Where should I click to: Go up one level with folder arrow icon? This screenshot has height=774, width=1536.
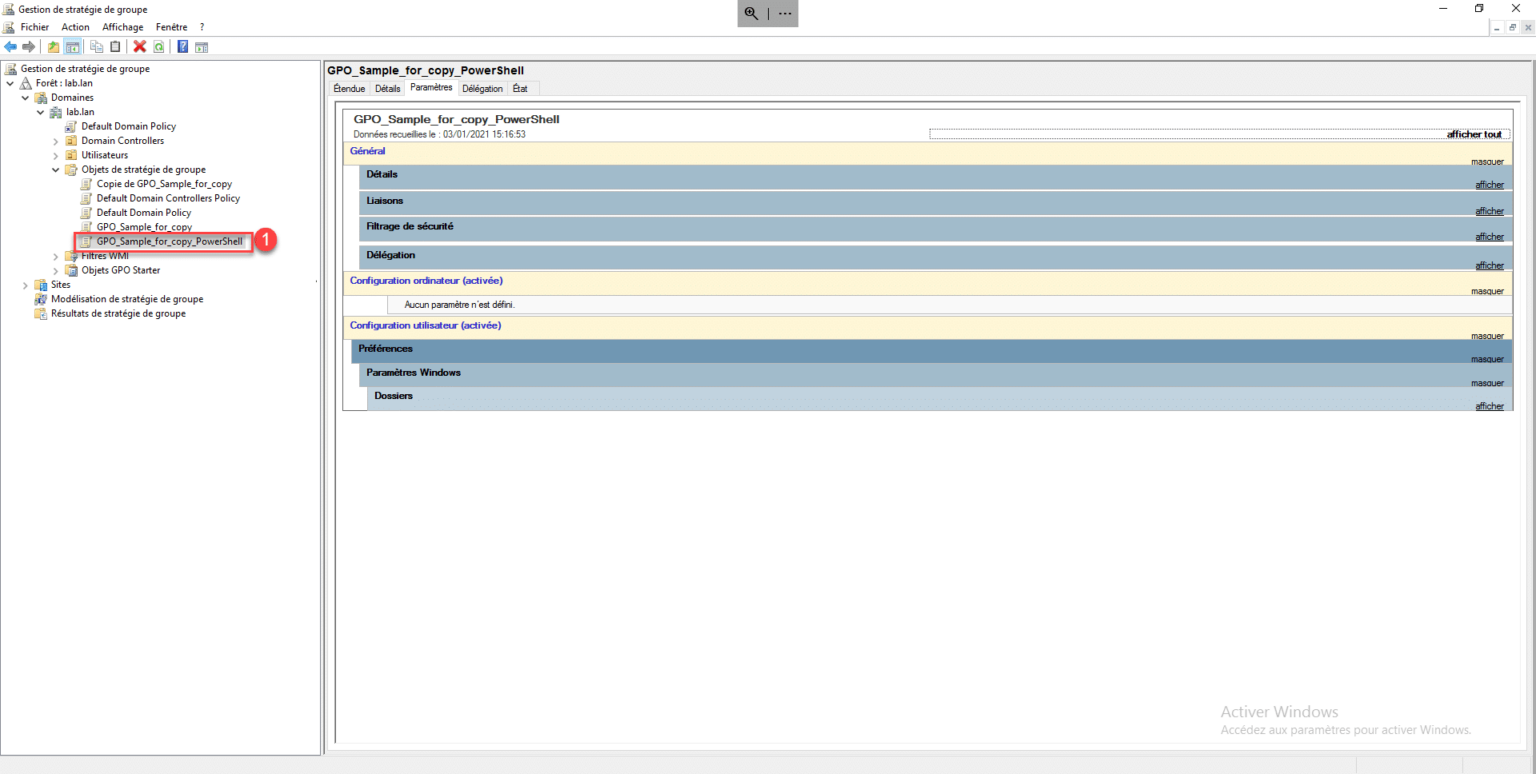point(54,47)
